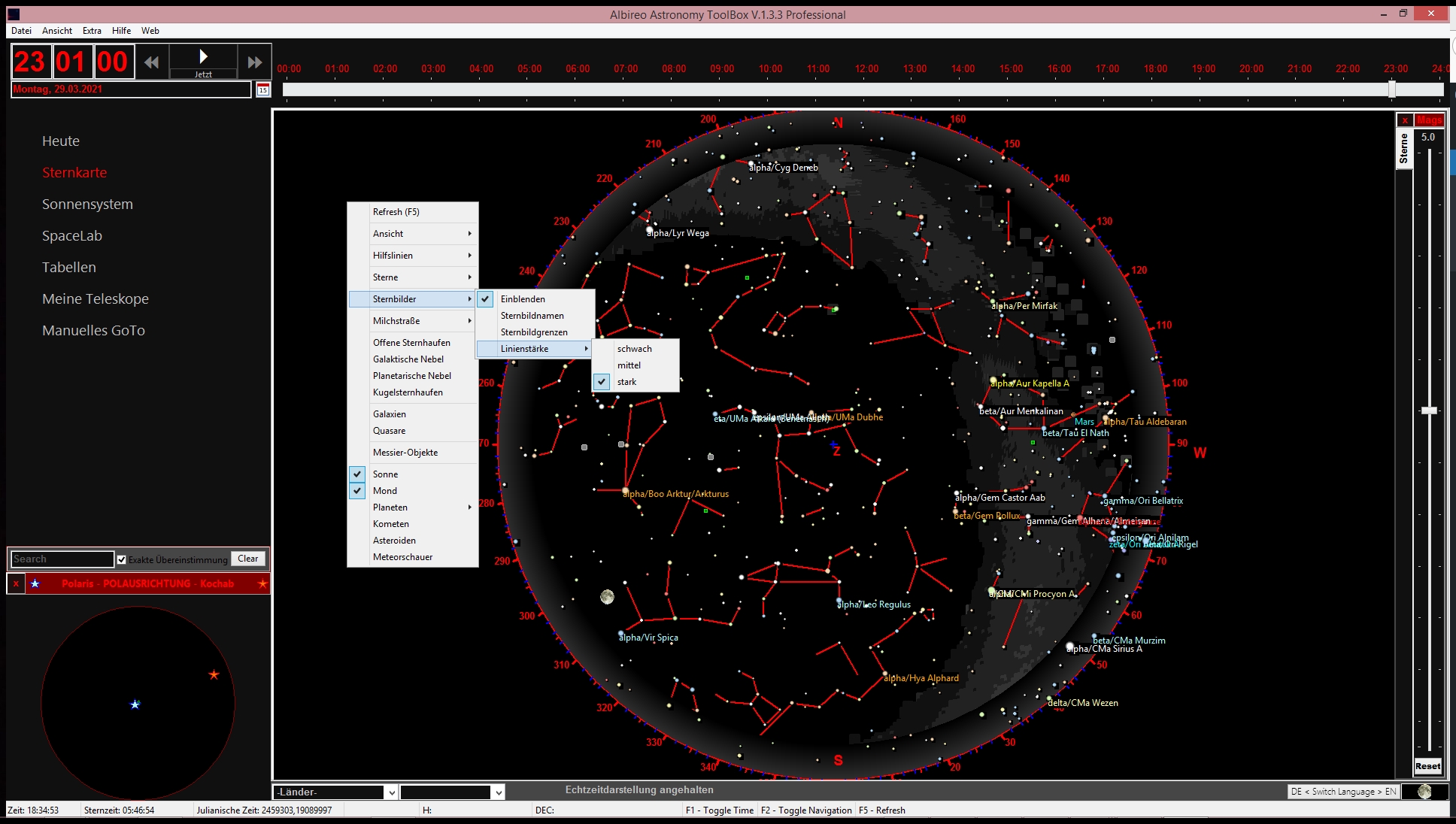
Task: Uncheck Sonne in the context menu
Action: (358, 474)
